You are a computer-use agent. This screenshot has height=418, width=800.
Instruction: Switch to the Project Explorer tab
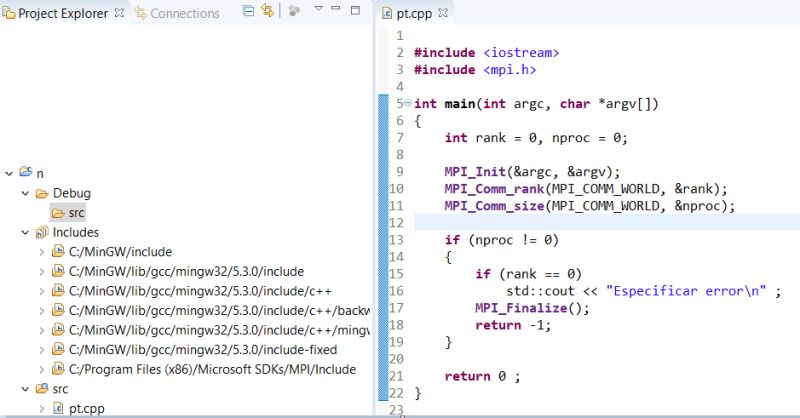pyautogui.click(x=63, y=13)
